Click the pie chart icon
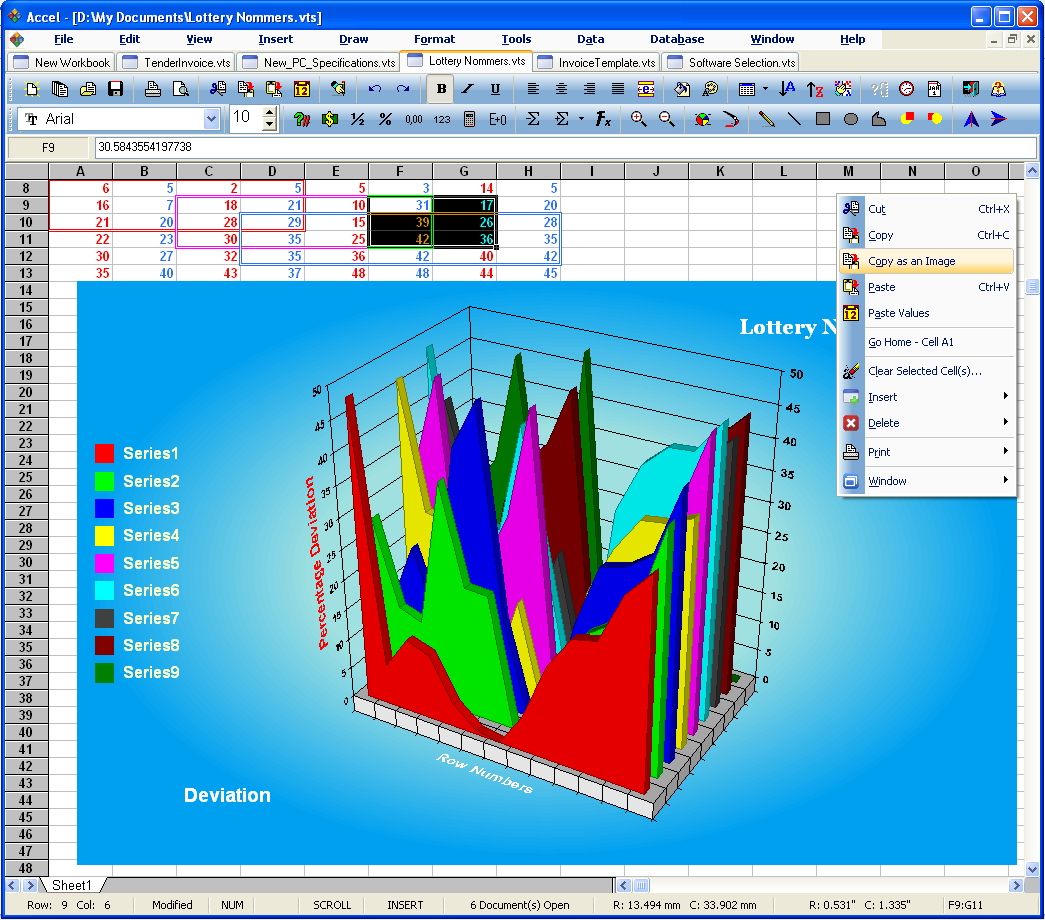1045x920 pixels. 703,119
